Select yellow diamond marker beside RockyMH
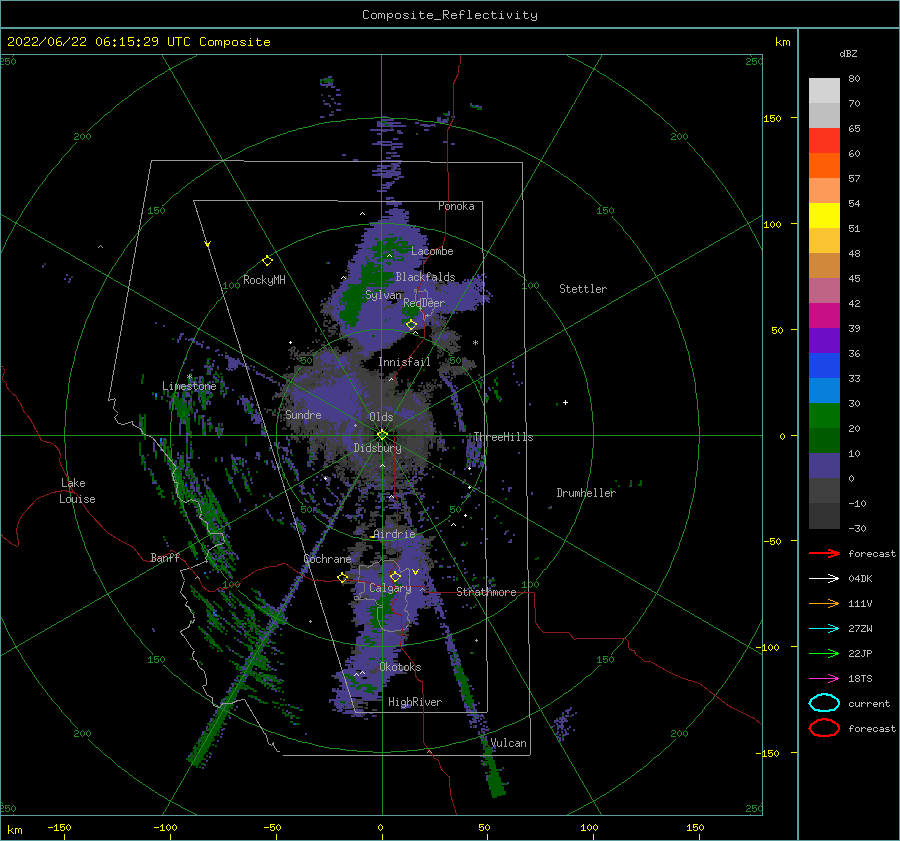 [x=267, y=261]
